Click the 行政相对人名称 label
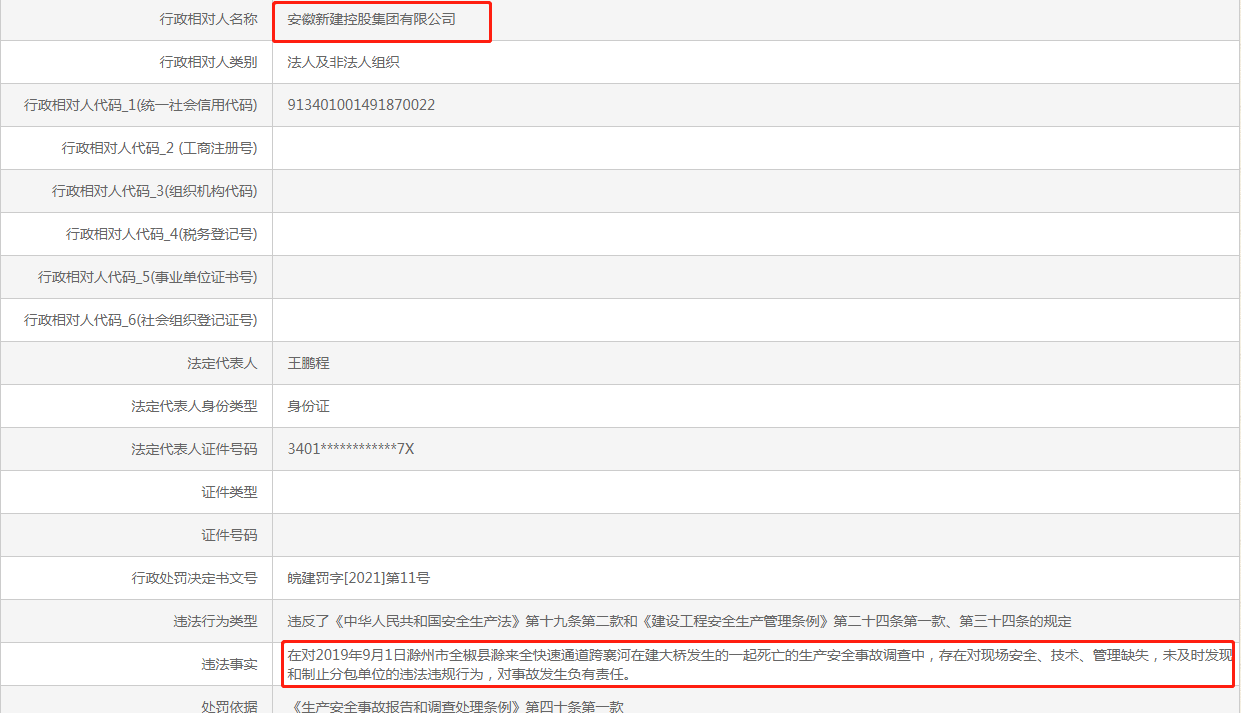 [x=208, y=19]
